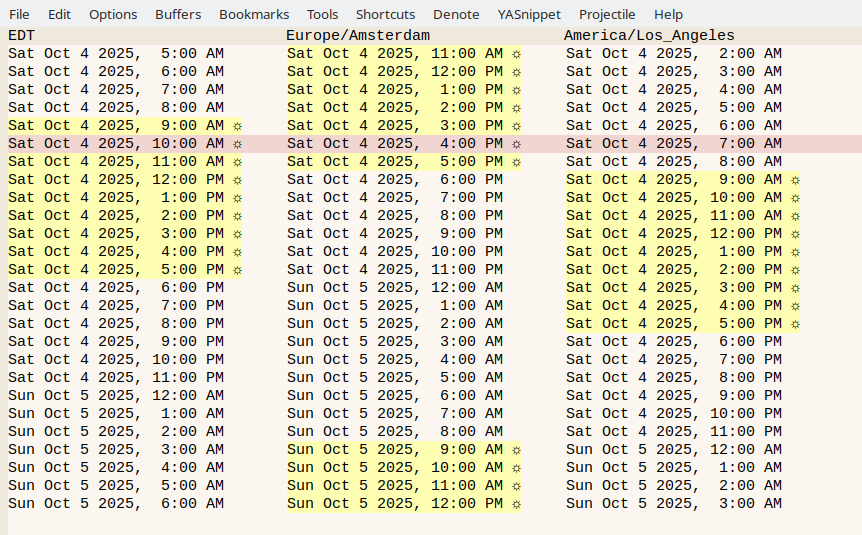
Task: Open the Shortcuts menu
Action: coord(385,14)
